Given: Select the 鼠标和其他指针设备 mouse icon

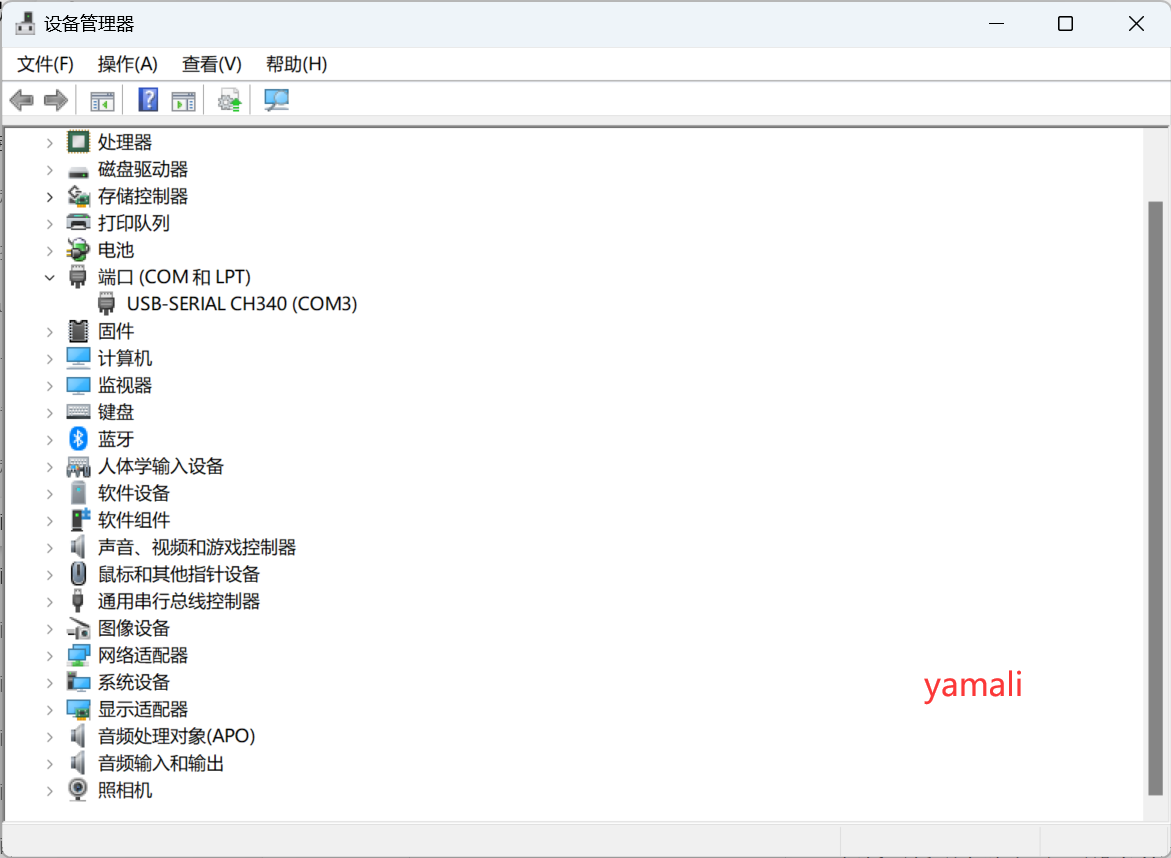Looking at the screenshot, I should coord(78,573).
